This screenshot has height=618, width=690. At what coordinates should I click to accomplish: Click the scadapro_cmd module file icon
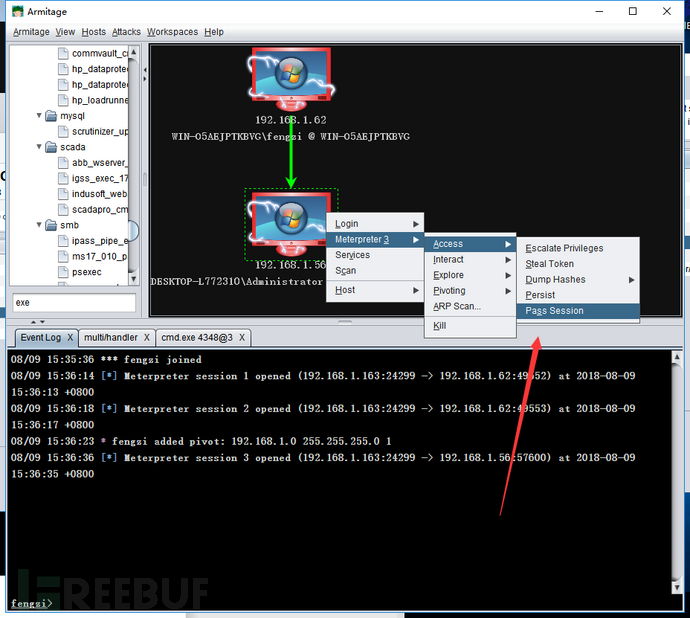click(63, 210)
